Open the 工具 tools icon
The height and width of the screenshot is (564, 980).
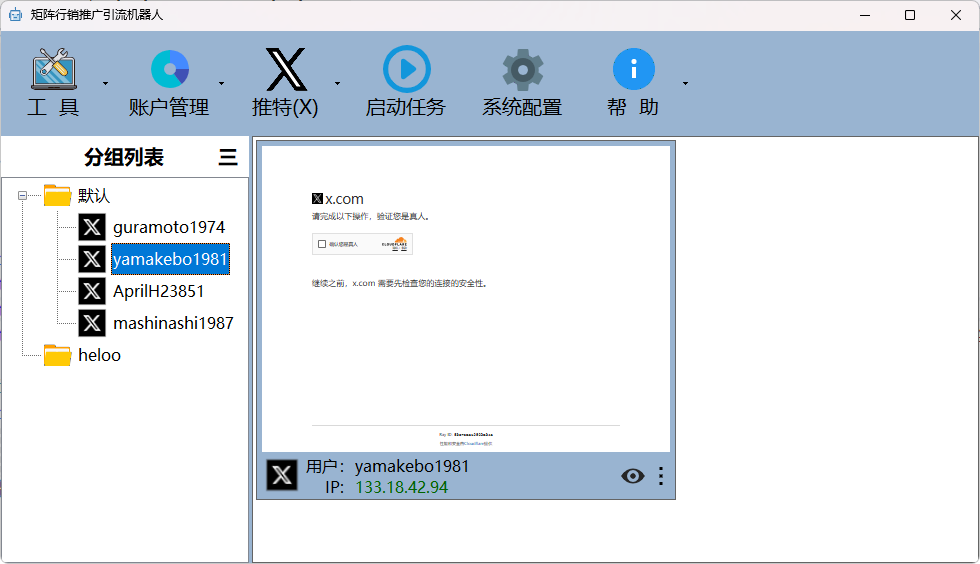click(x=54, y=69)
